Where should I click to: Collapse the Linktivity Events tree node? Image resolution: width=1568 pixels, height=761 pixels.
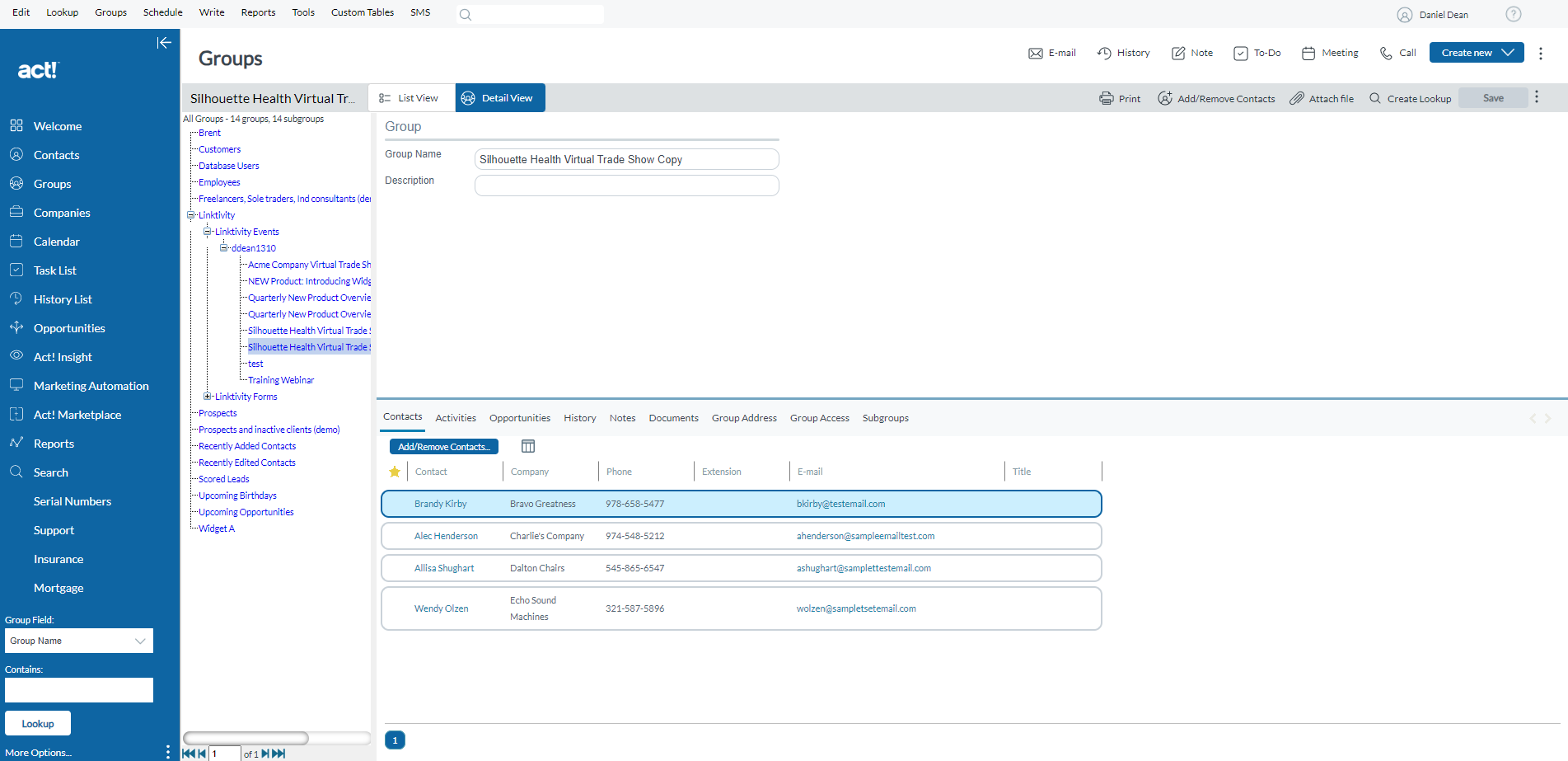(x=208, y=232)
